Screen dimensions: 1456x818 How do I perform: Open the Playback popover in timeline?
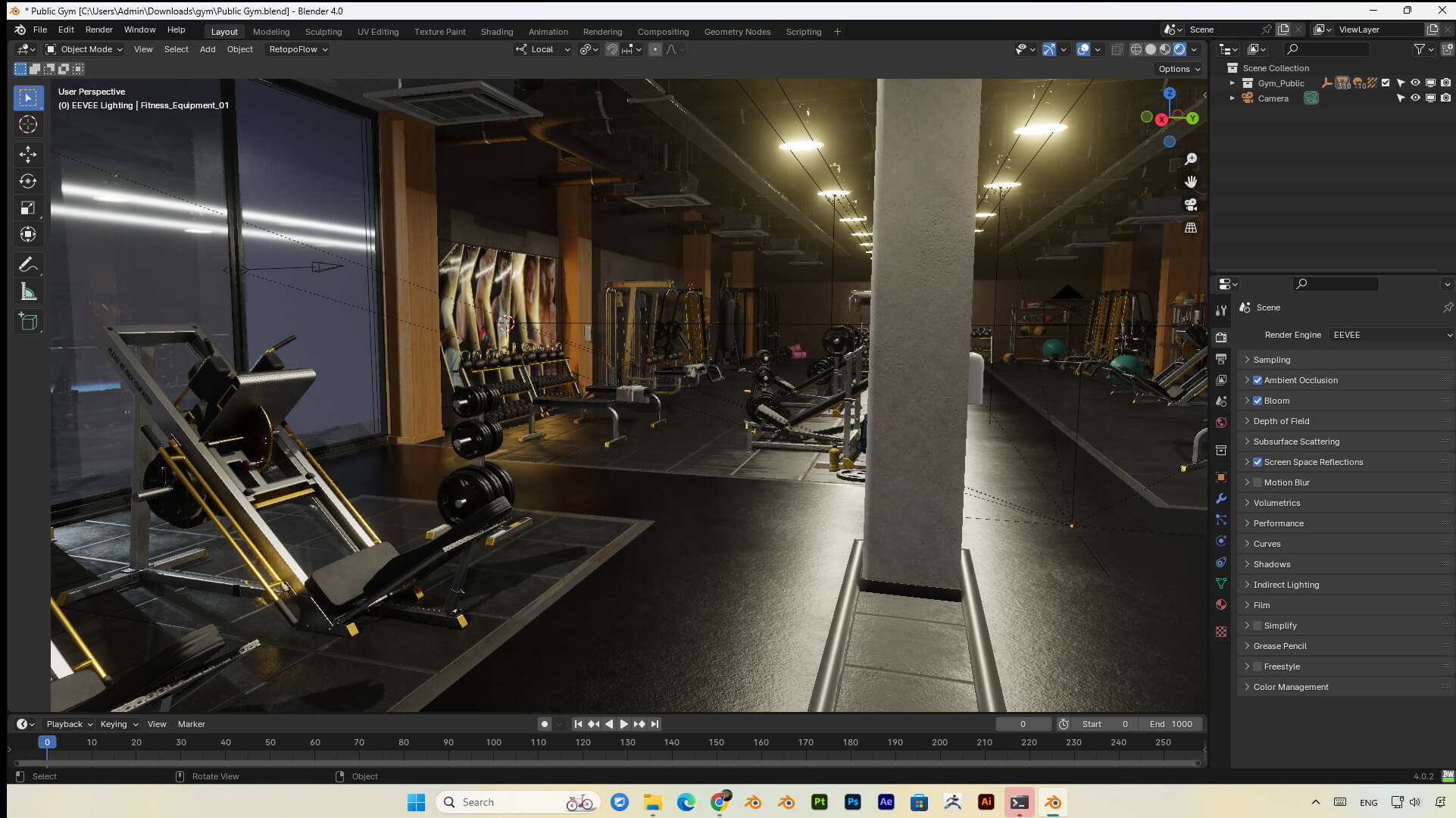point(69,724)
